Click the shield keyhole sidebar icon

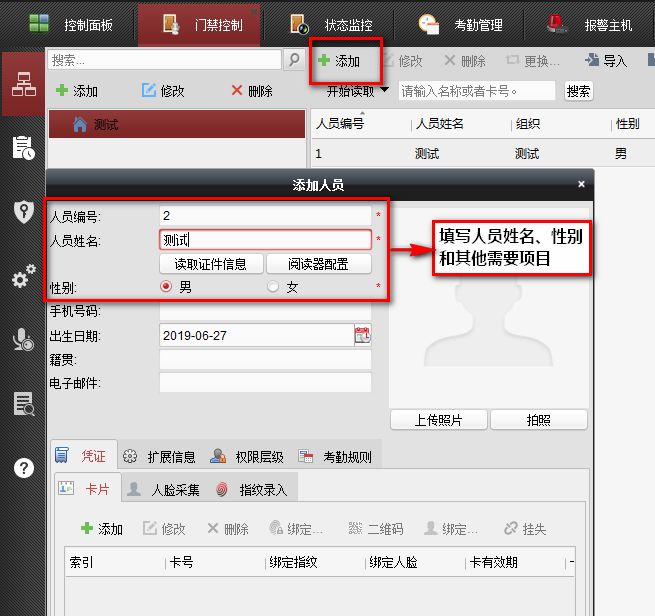[x=22, y=212]
